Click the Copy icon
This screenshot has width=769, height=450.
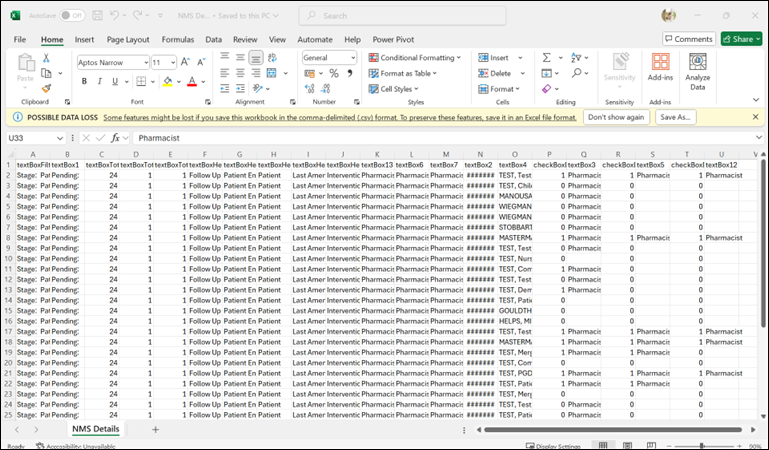pos(47,73)
